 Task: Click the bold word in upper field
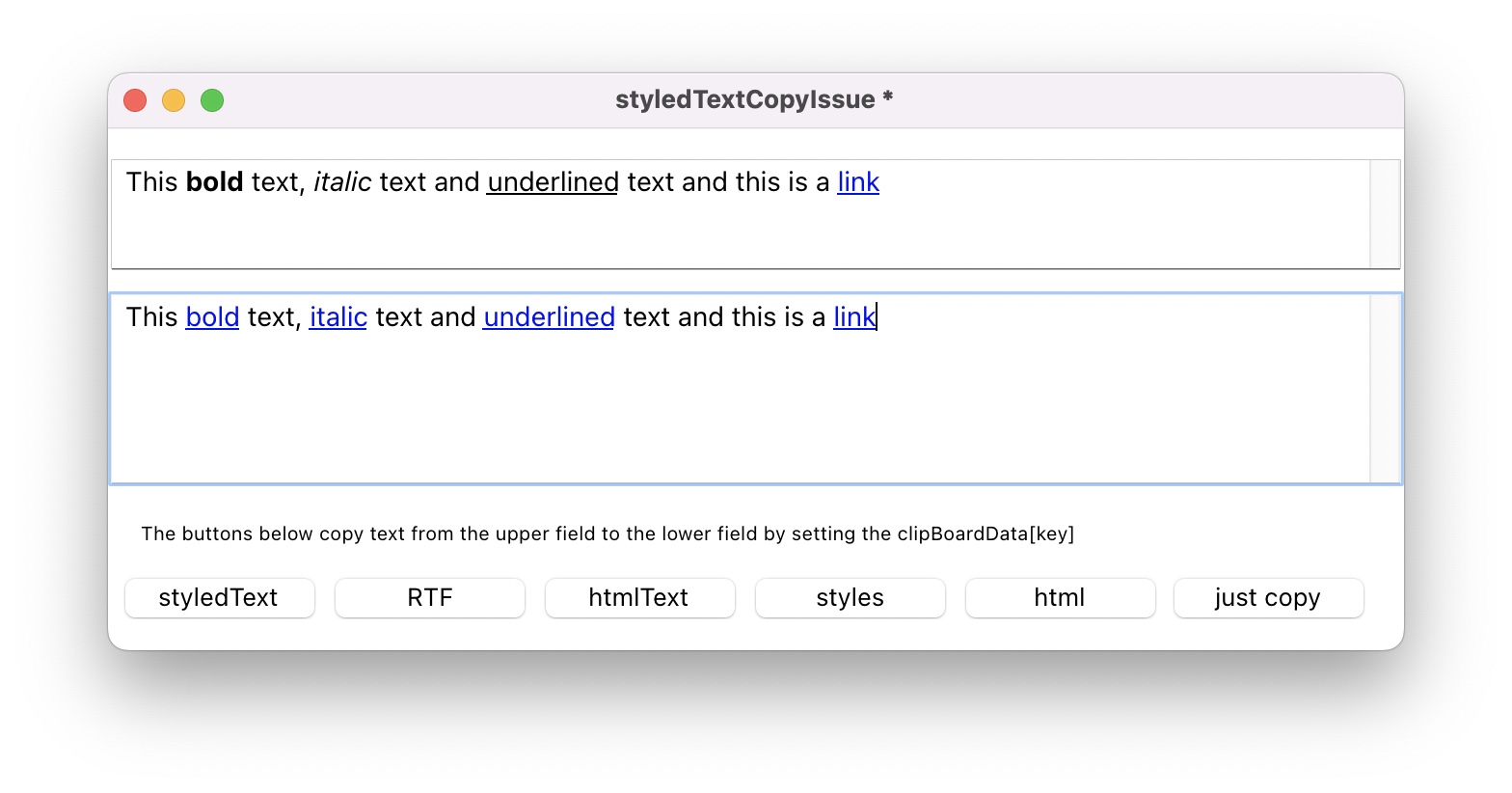(214, 182)
